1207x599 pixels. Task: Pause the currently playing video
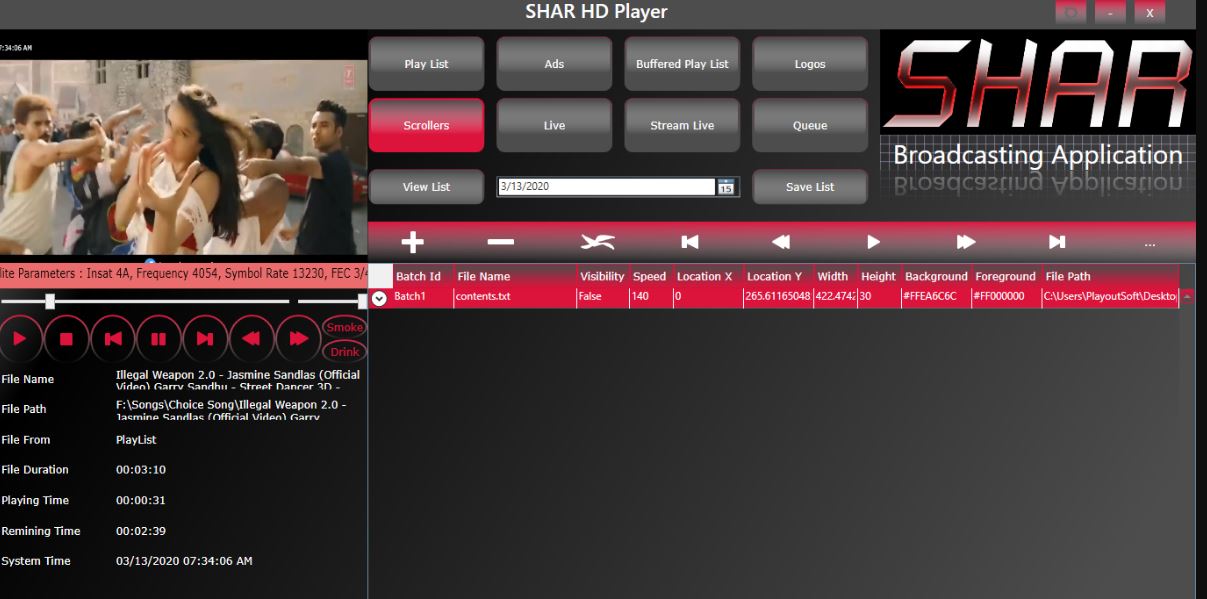pos(158,339)
